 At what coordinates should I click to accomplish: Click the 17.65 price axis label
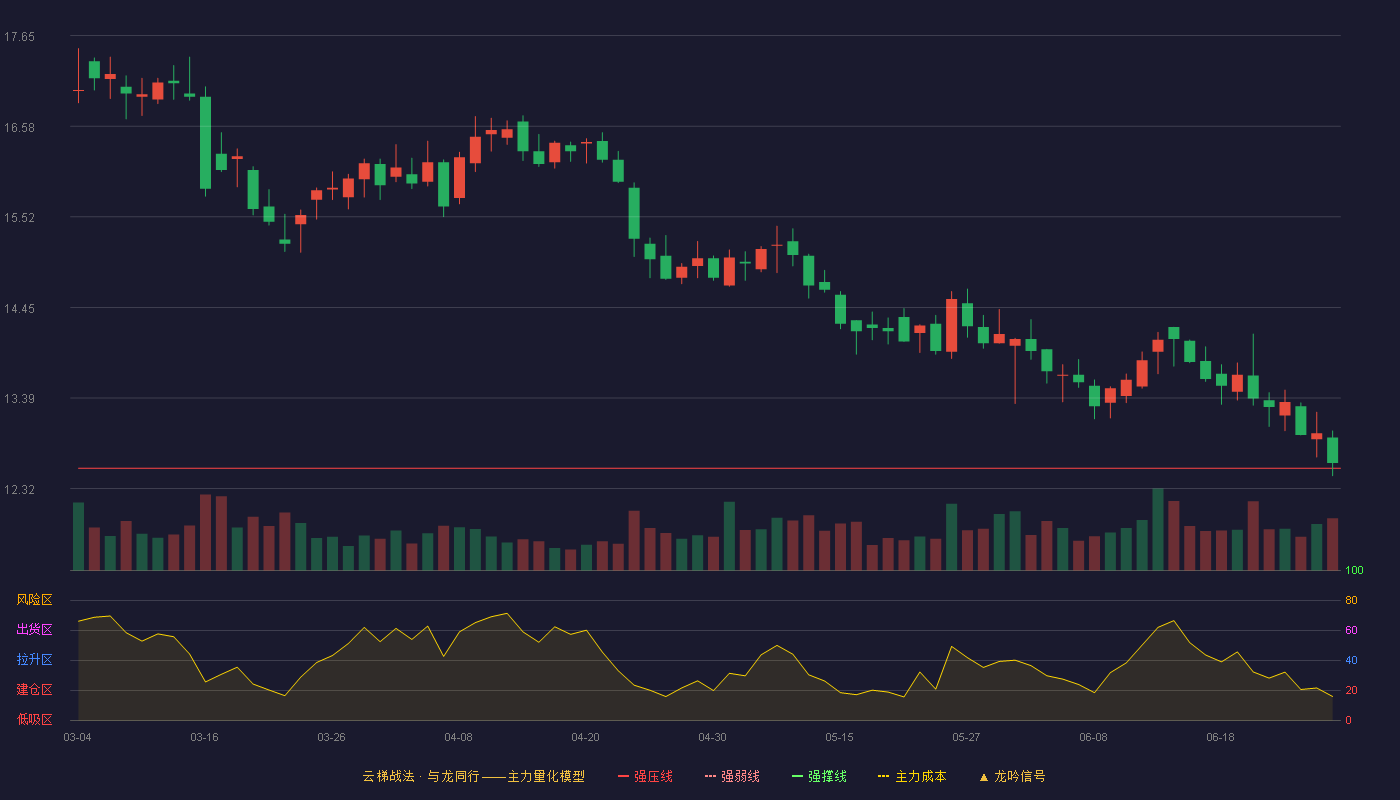(x=19, y=37)
